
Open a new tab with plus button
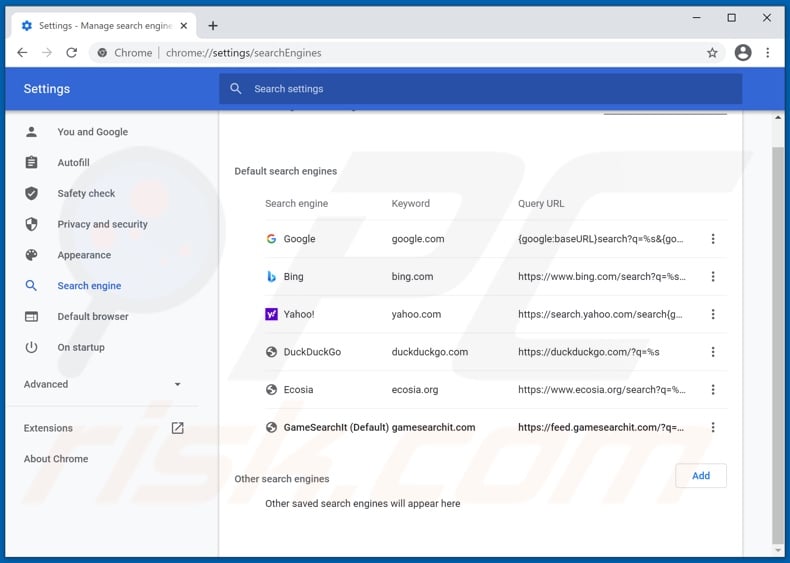pos(213,25)
